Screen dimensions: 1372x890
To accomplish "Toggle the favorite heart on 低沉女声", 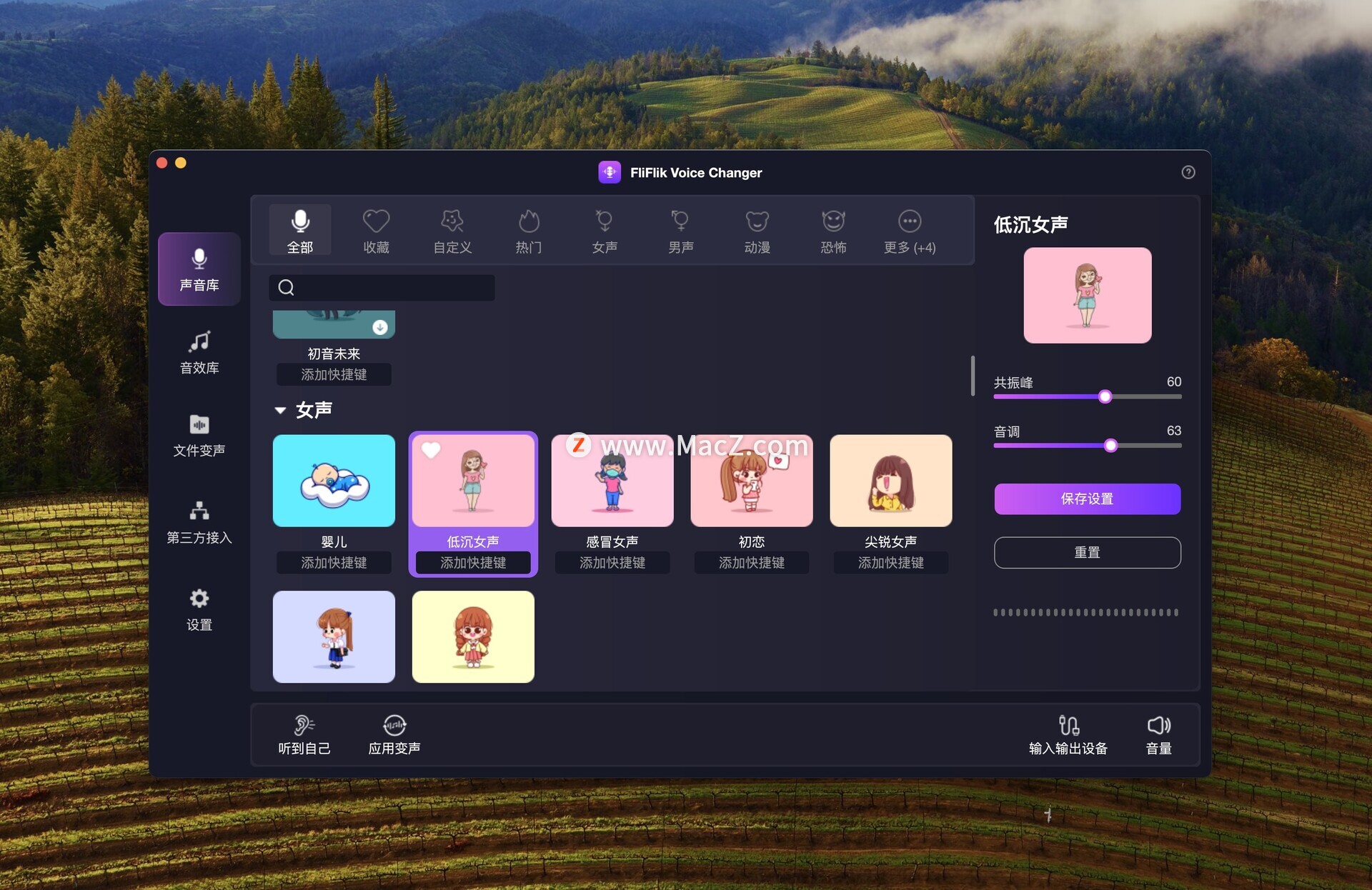I will click(431, 450).
